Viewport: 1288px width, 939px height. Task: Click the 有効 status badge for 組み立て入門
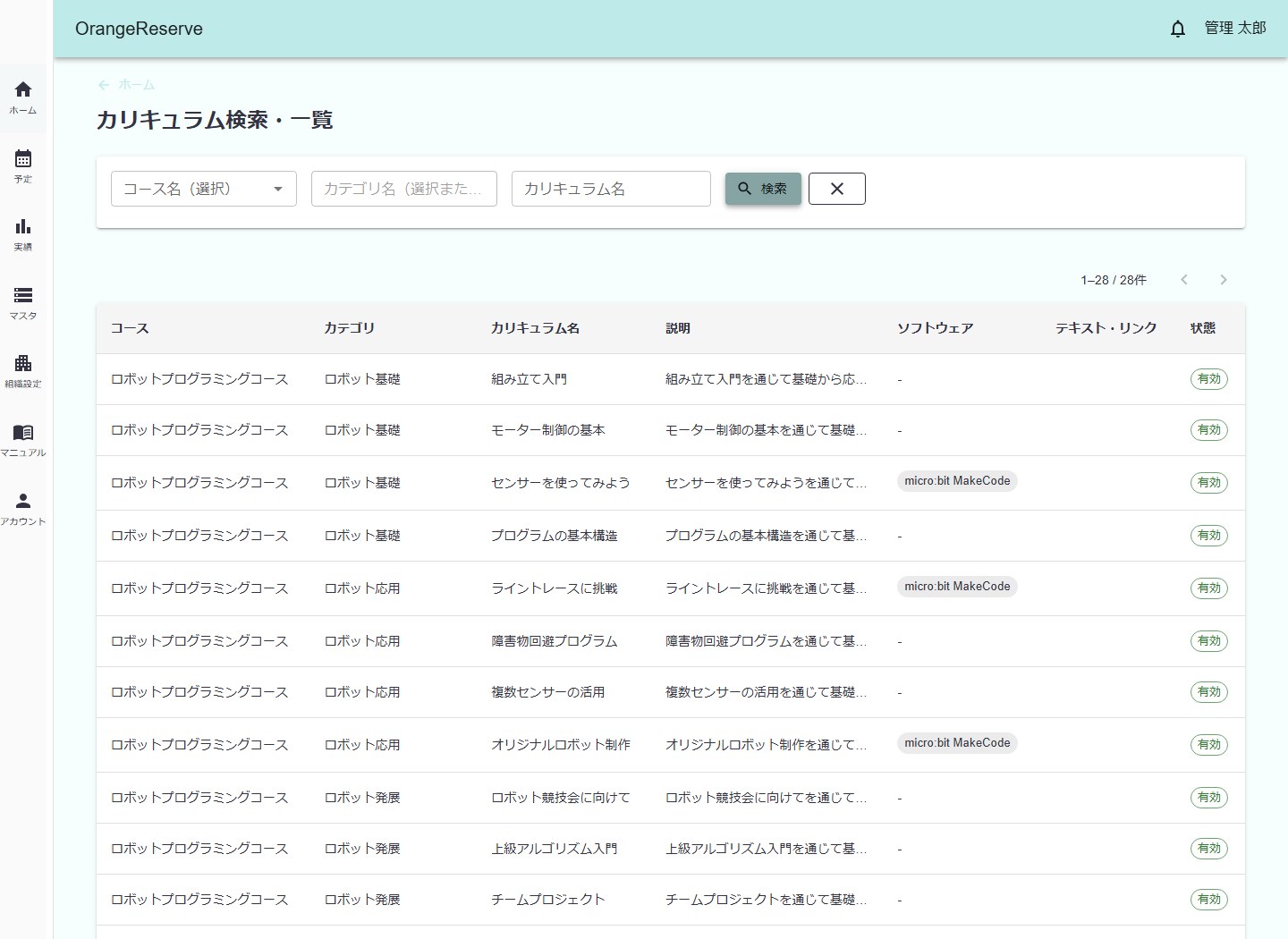1209,379
